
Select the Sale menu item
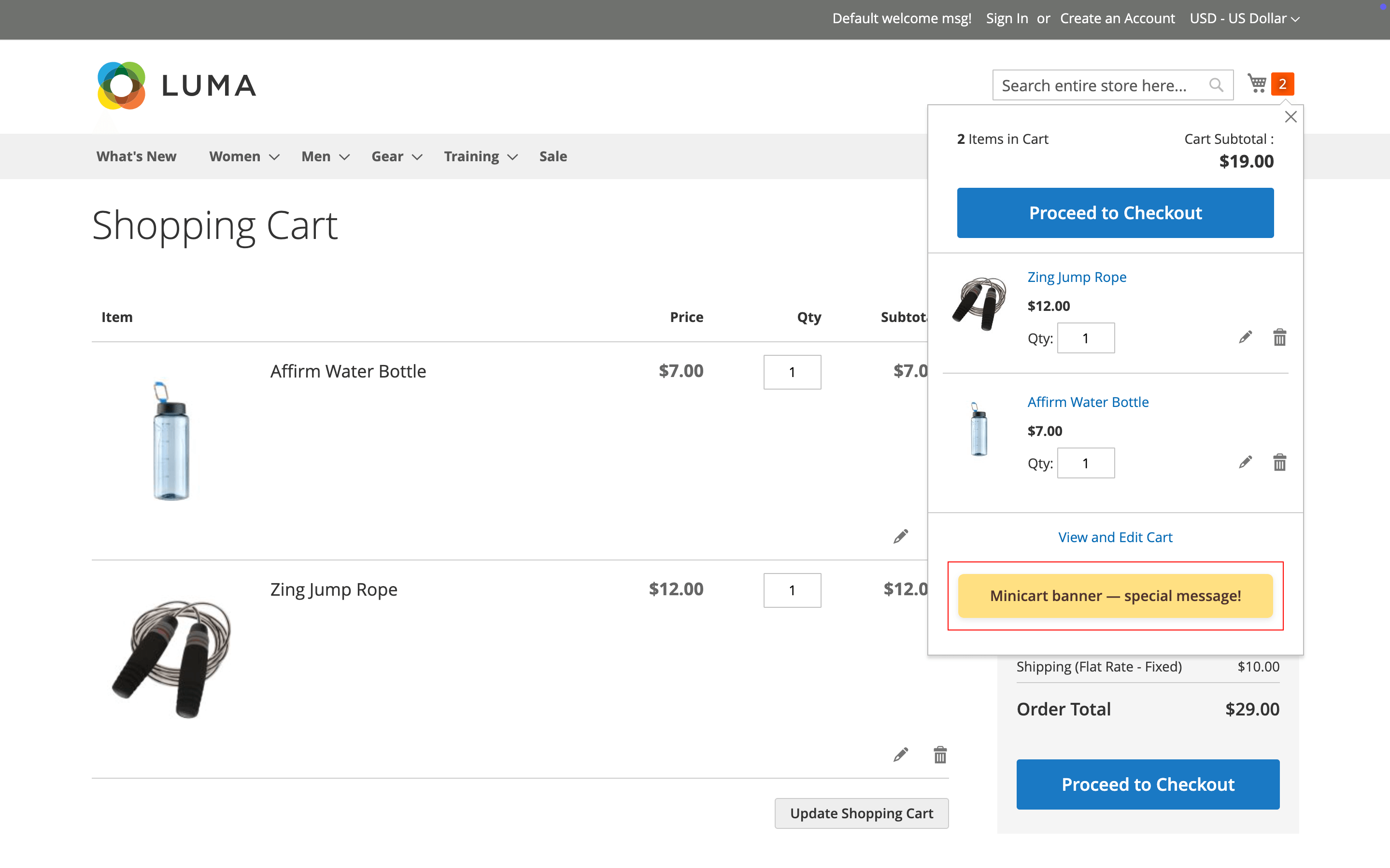553,156
